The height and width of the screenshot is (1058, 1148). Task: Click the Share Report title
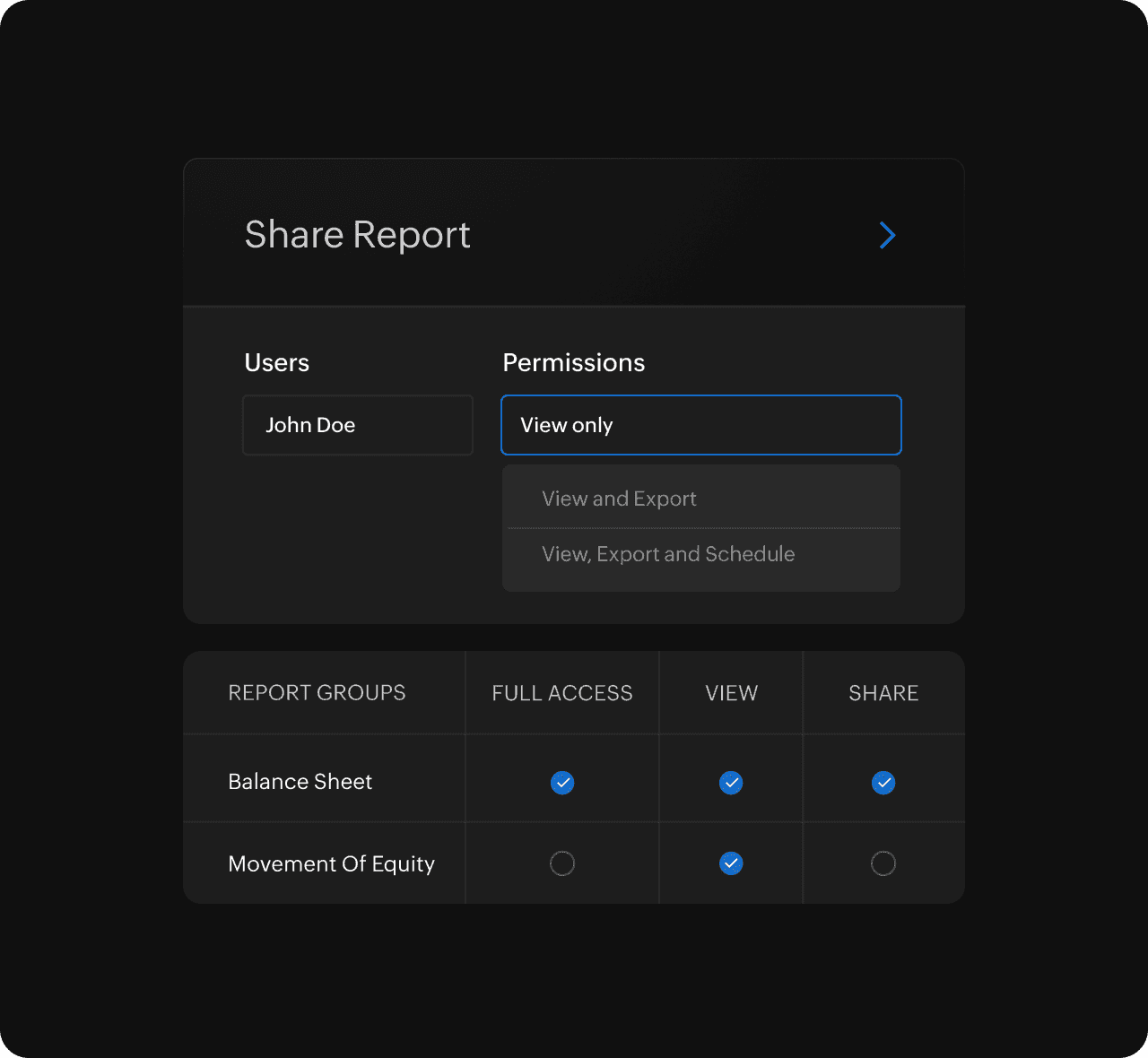tap(357, 235)
